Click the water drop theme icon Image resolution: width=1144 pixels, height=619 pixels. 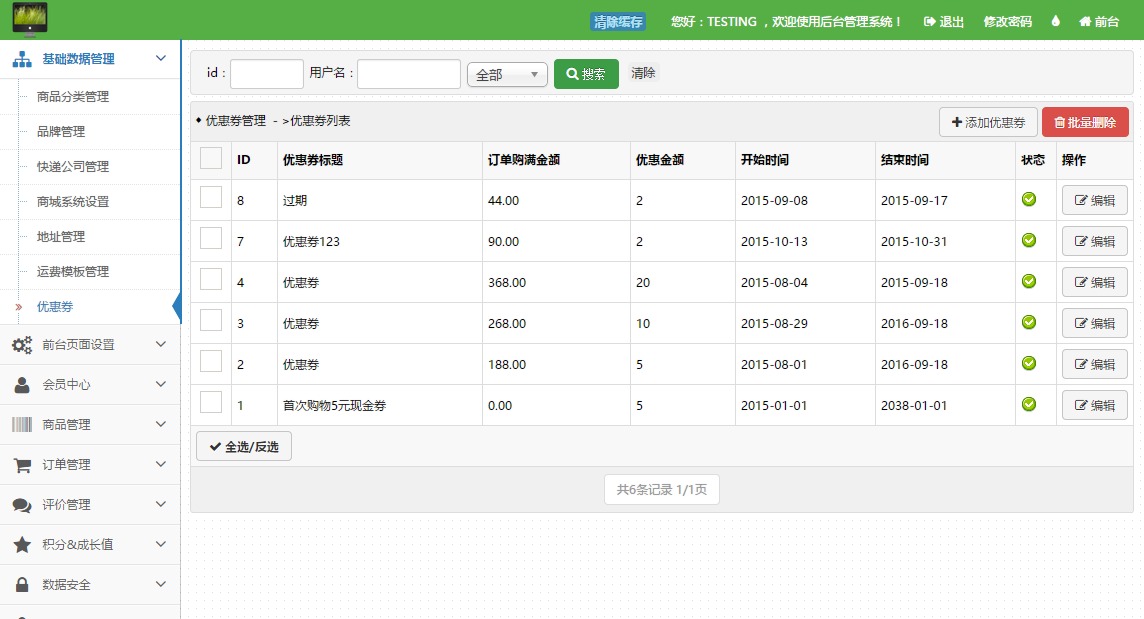1055,21
